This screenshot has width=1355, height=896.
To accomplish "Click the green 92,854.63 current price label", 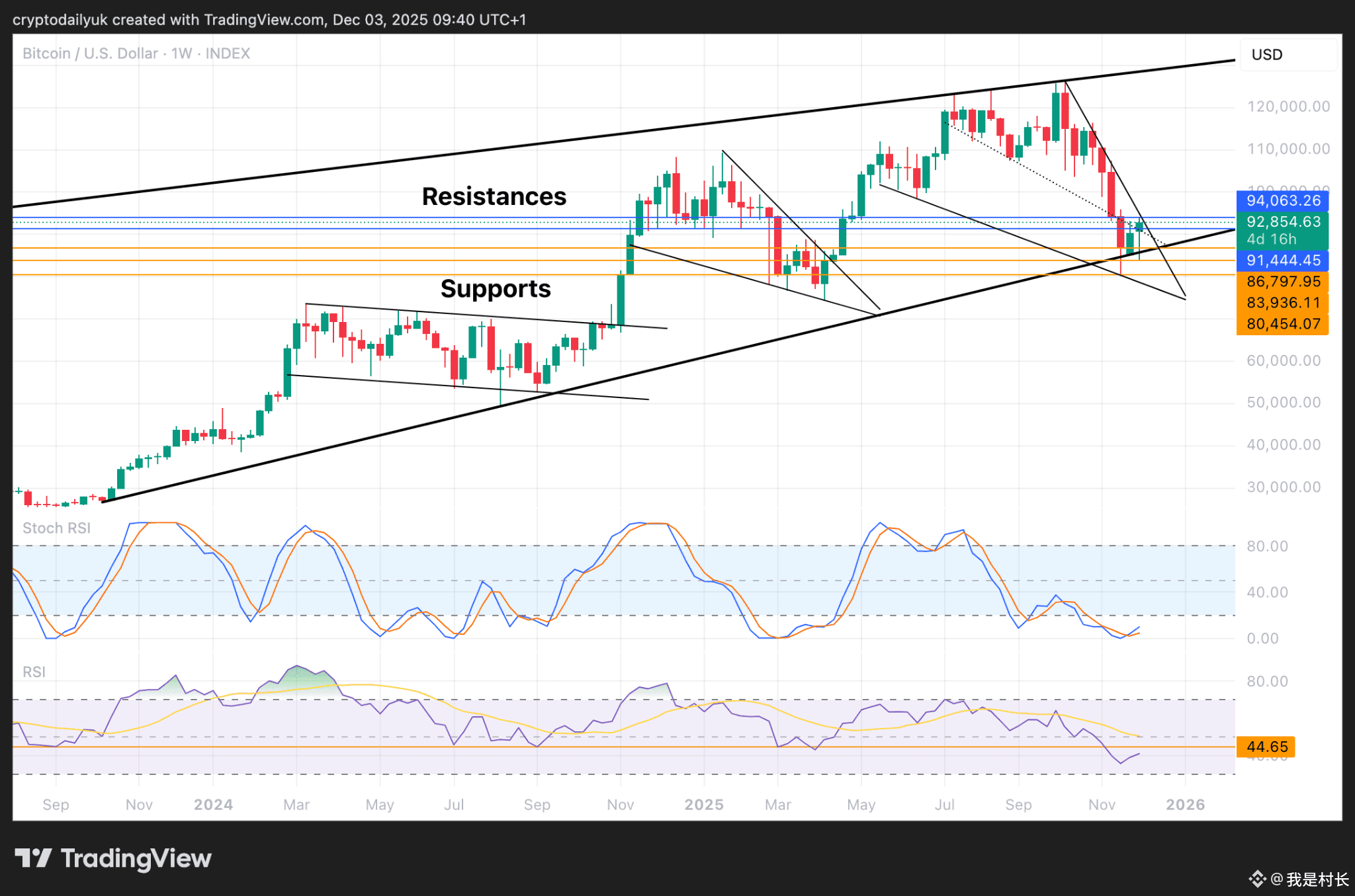I will pyautogui.click(x=1282, y=222).
